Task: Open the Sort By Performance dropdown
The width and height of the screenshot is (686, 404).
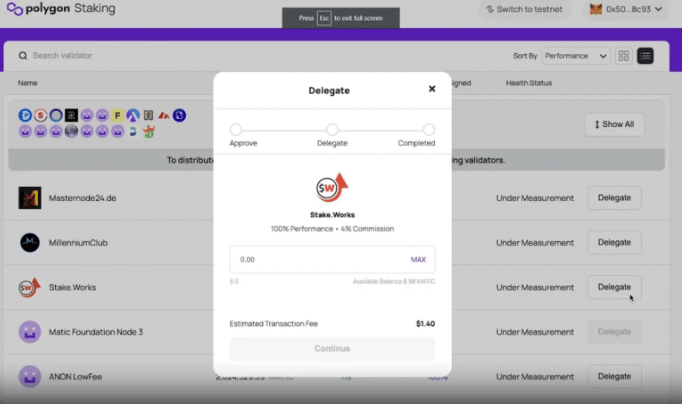Action: pyautogui.click(x=576, y=56)
